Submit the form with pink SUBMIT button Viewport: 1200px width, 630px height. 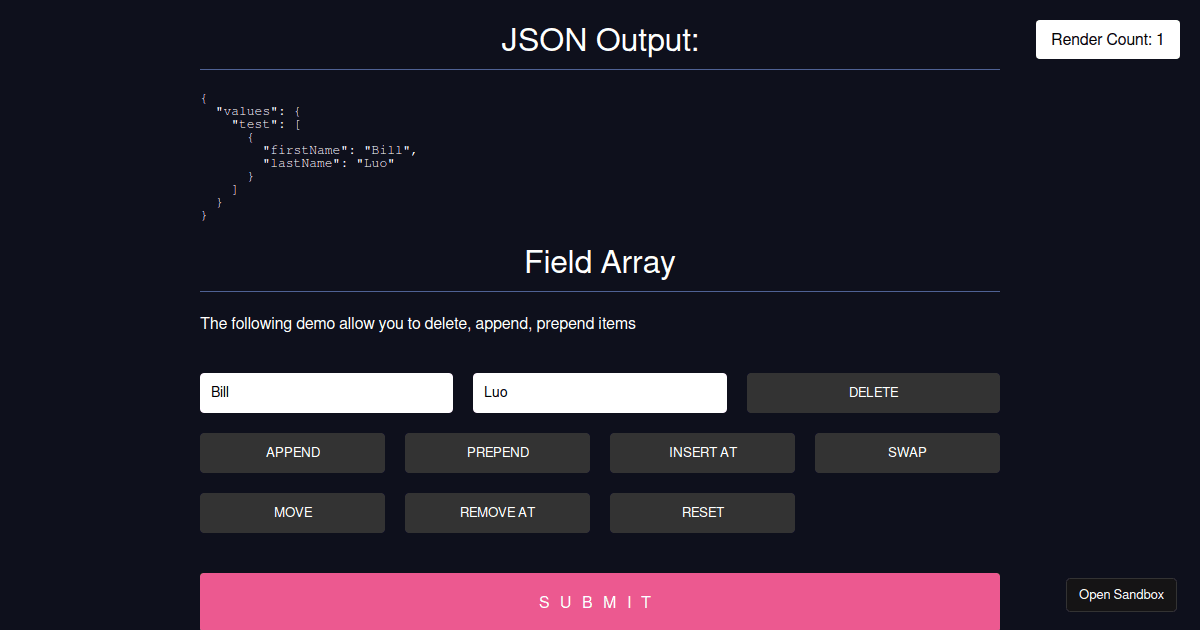(x=600, y=602)
